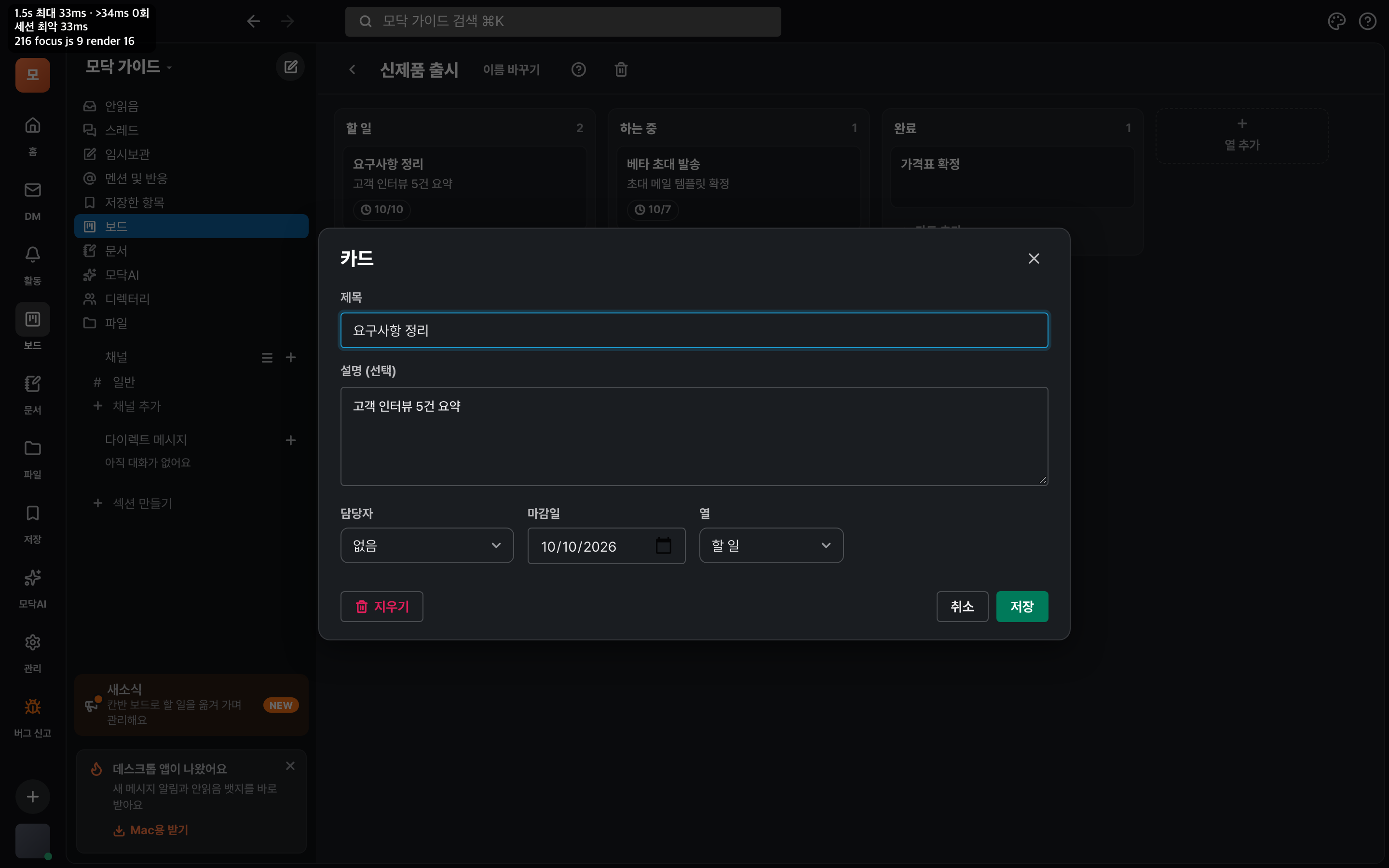Open 멘션 및 반응 in the sidebar
The height and width of the screenshot is (868, 1389).
(x=191, y=178)
